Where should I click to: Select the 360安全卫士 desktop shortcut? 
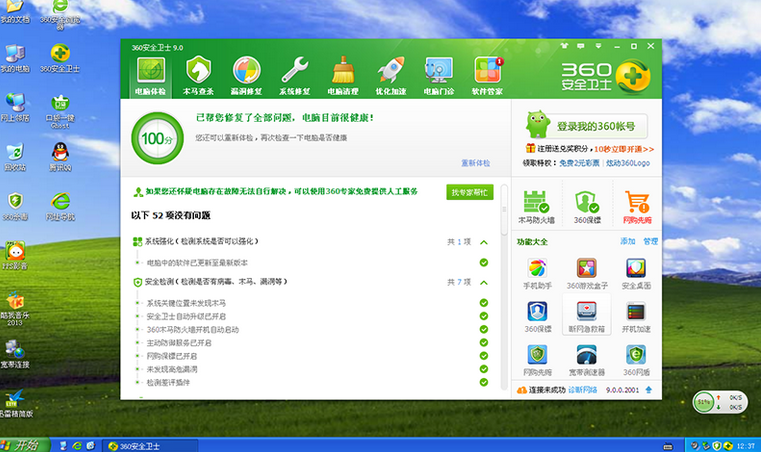(60, 58)
